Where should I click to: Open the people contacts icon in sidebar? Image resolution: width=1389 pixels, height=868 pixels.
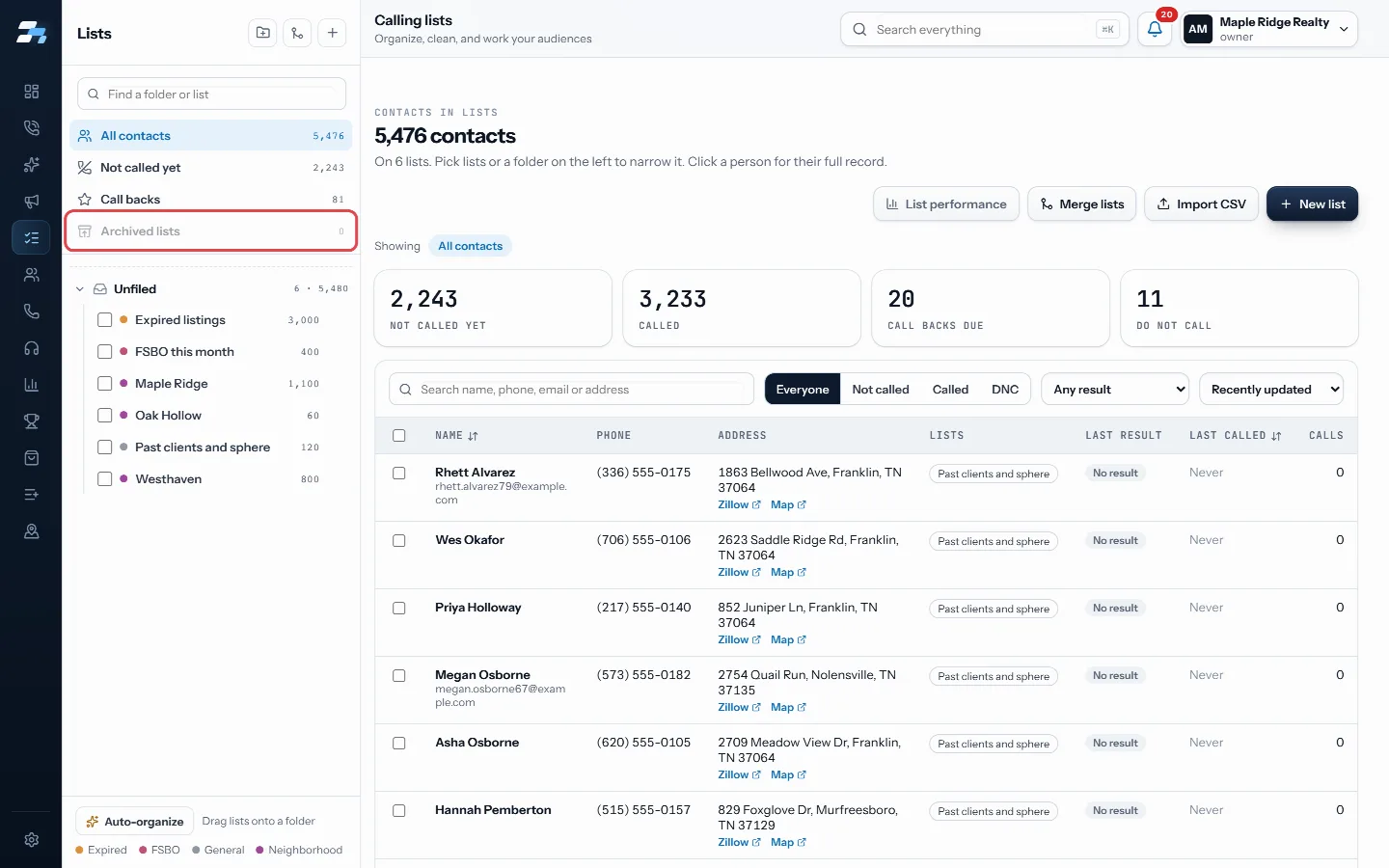point(31,275)
